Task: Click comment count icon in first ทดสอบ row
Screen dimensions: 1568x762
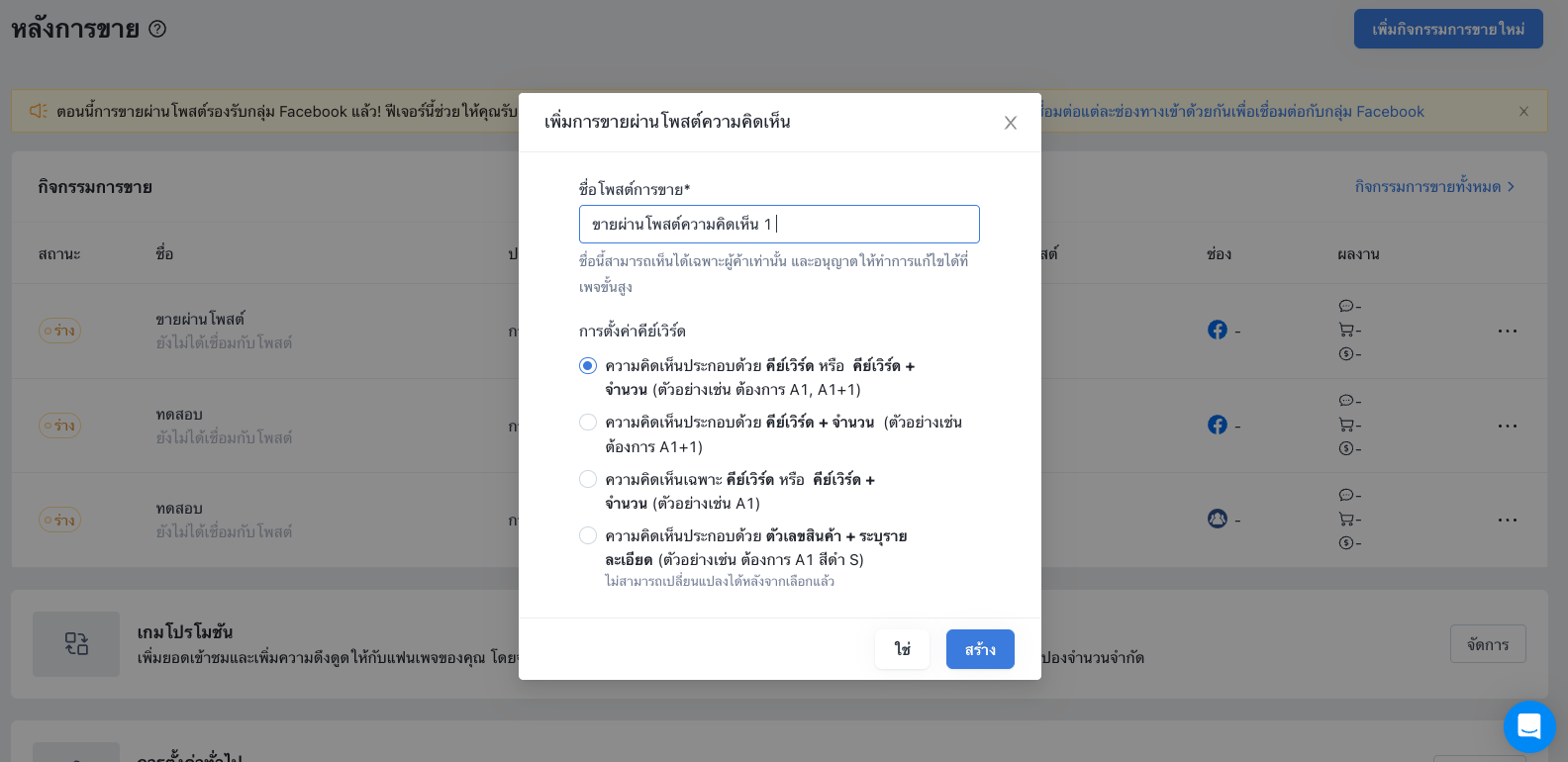Action: tap(1346, 401)
